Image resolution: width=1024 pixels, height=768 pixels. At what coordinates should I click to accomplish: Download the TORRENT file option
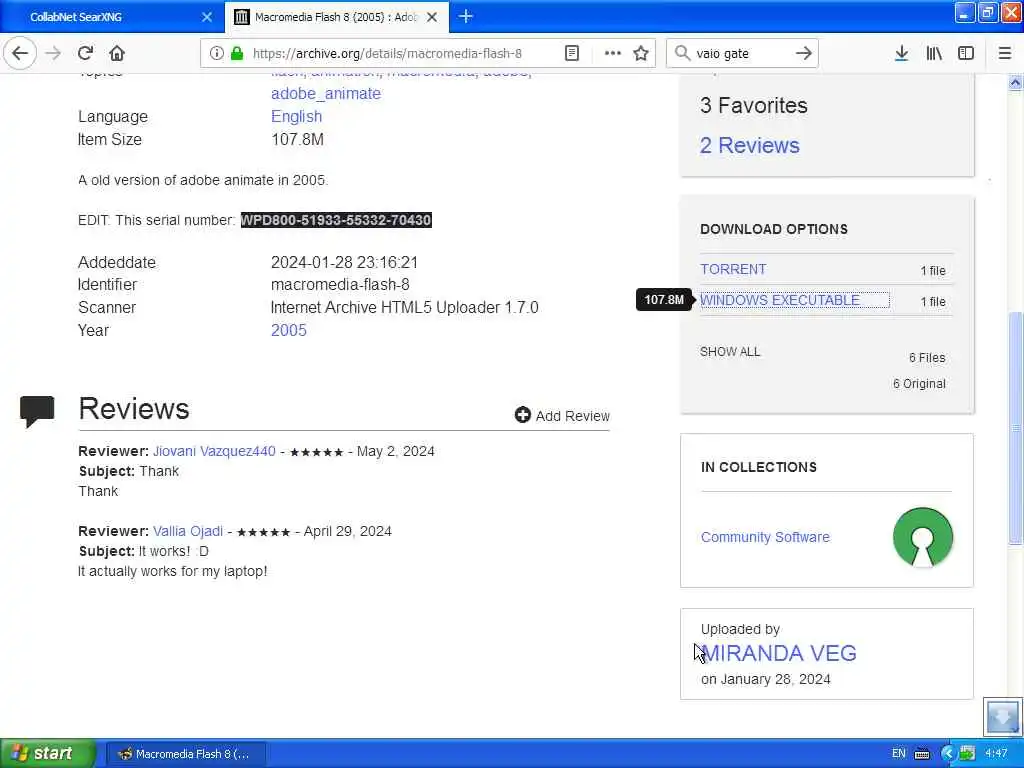pyautogui.click(x=733, y=269)
